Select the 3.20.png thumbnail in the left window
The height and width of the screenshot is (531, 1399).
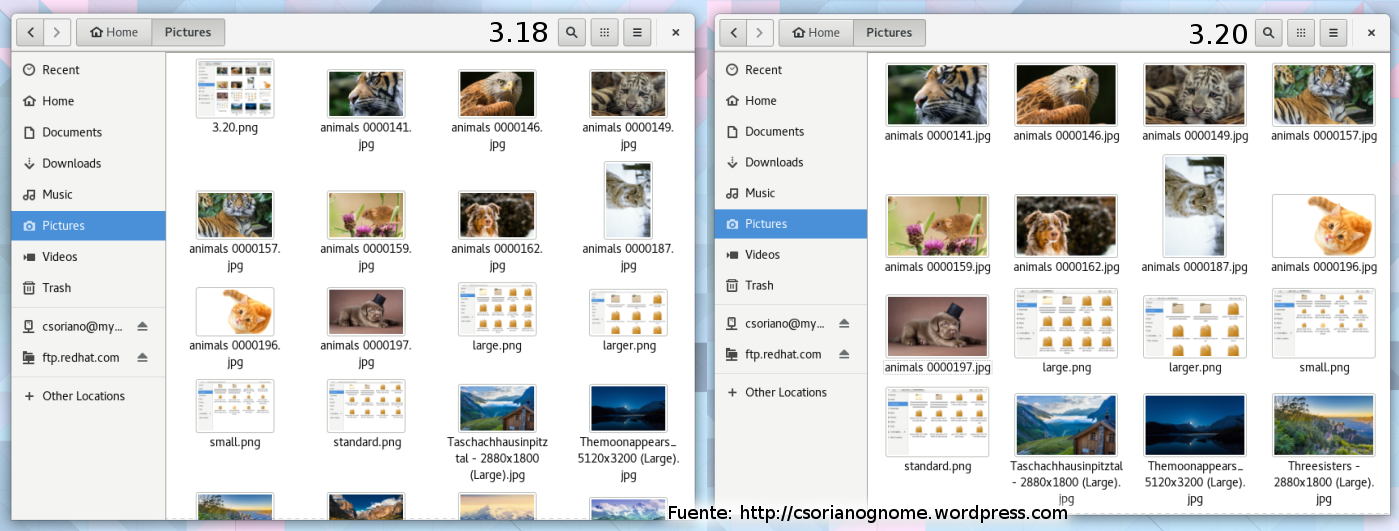coord(235,88)
